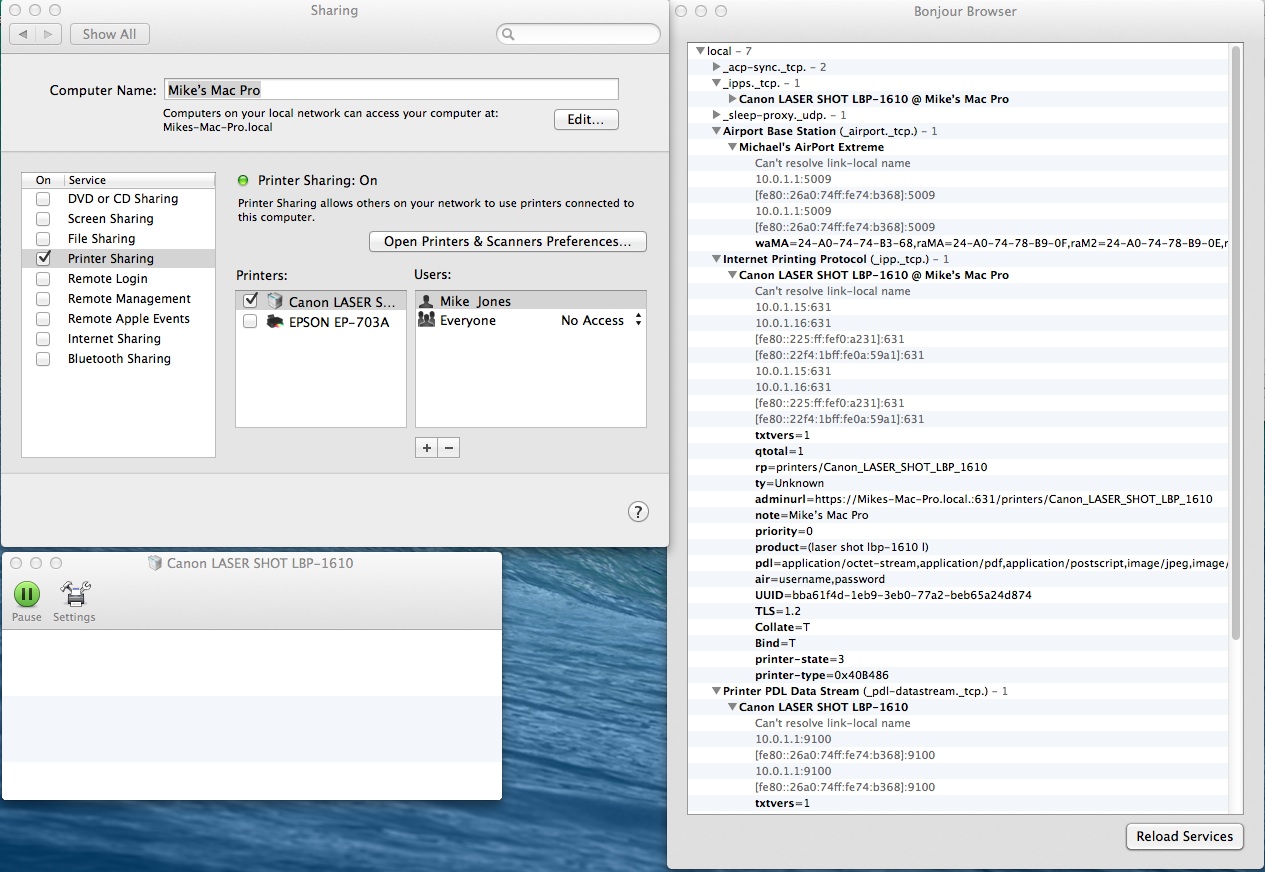Enable File Sharing checkbox
Image resolution: width=1265 pixels, height=872 pixels.
pyautogui.click(x=43, y=239)
